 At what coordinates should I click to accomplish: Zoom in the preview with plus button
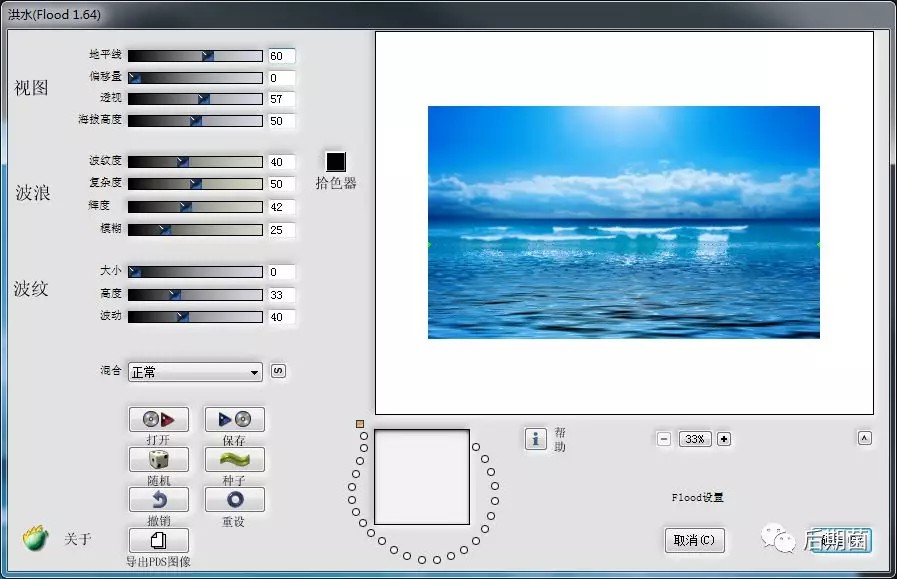724,438
